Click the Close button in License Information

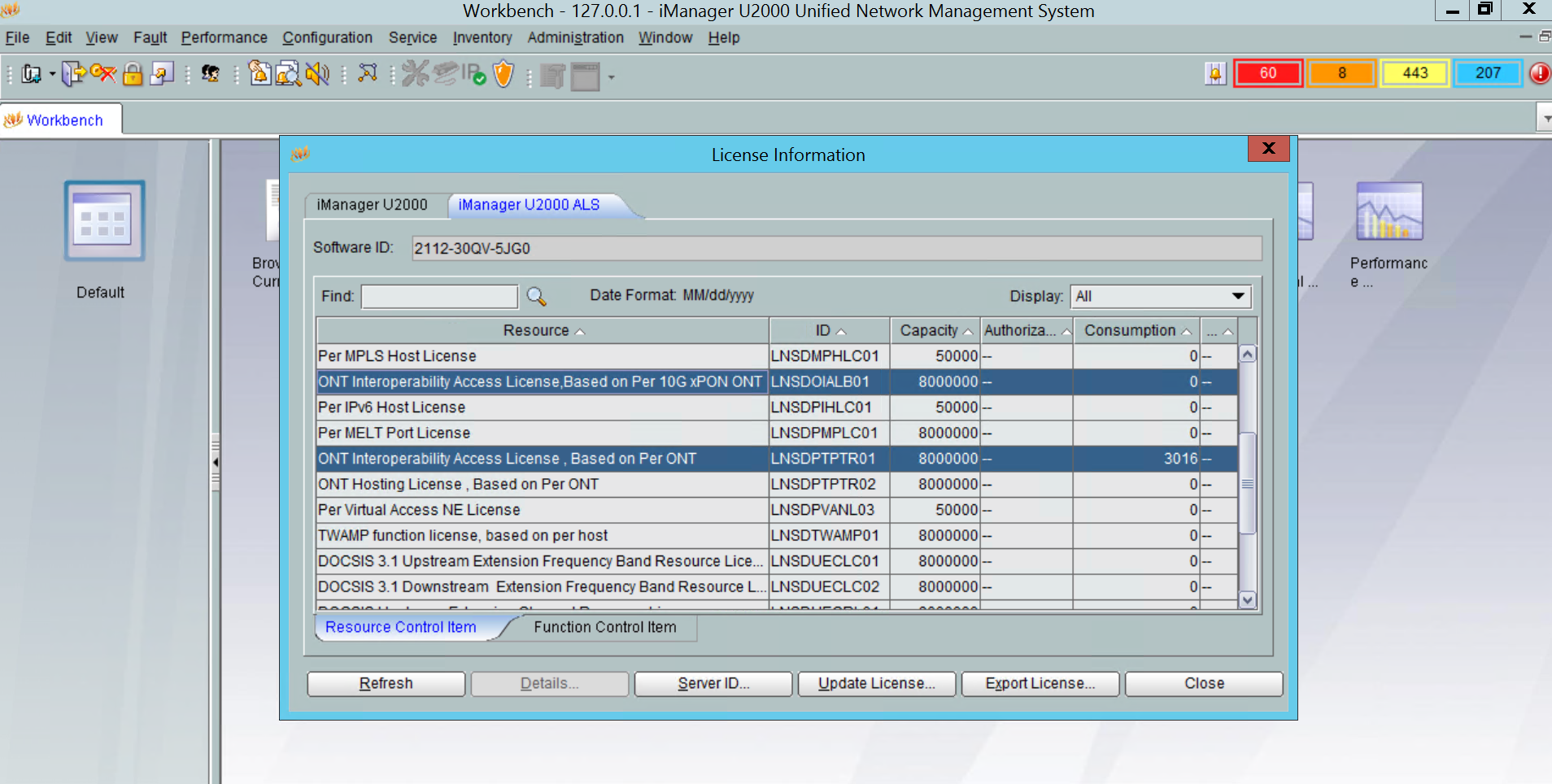pyautogui.click(x=1204, y=684)
